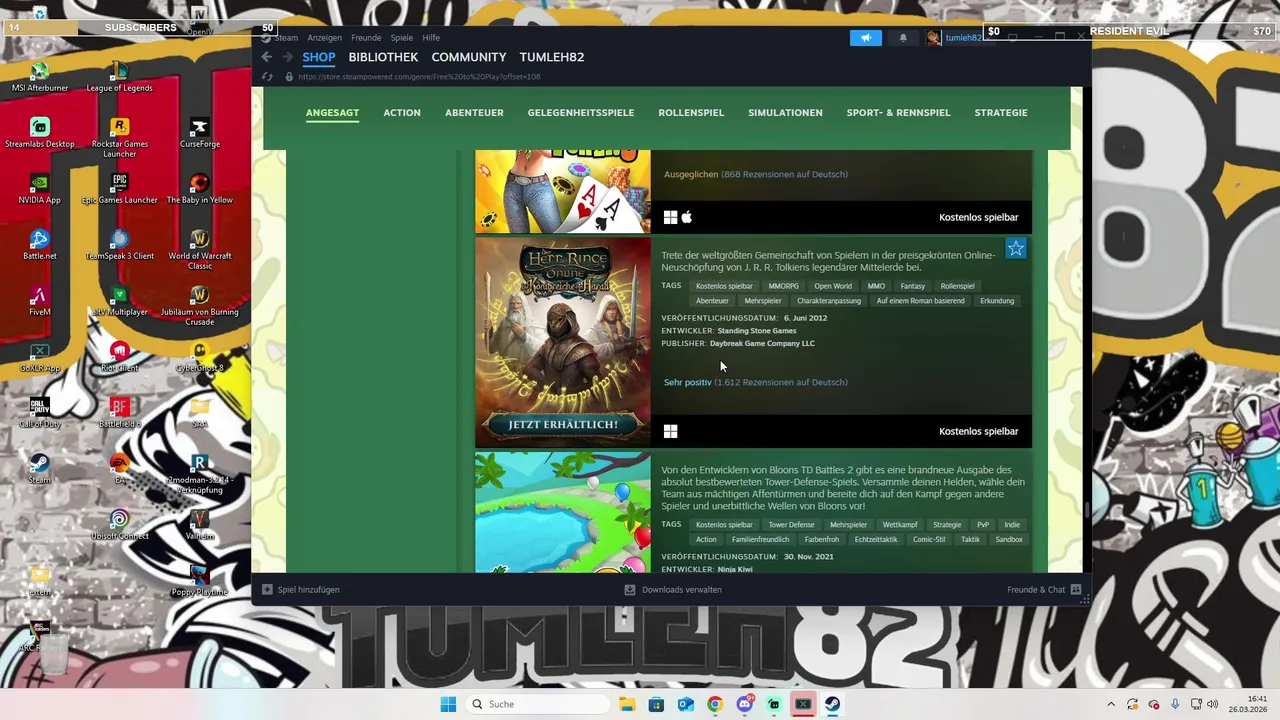Open Google Chrome from taskbar

coord(715,704)
